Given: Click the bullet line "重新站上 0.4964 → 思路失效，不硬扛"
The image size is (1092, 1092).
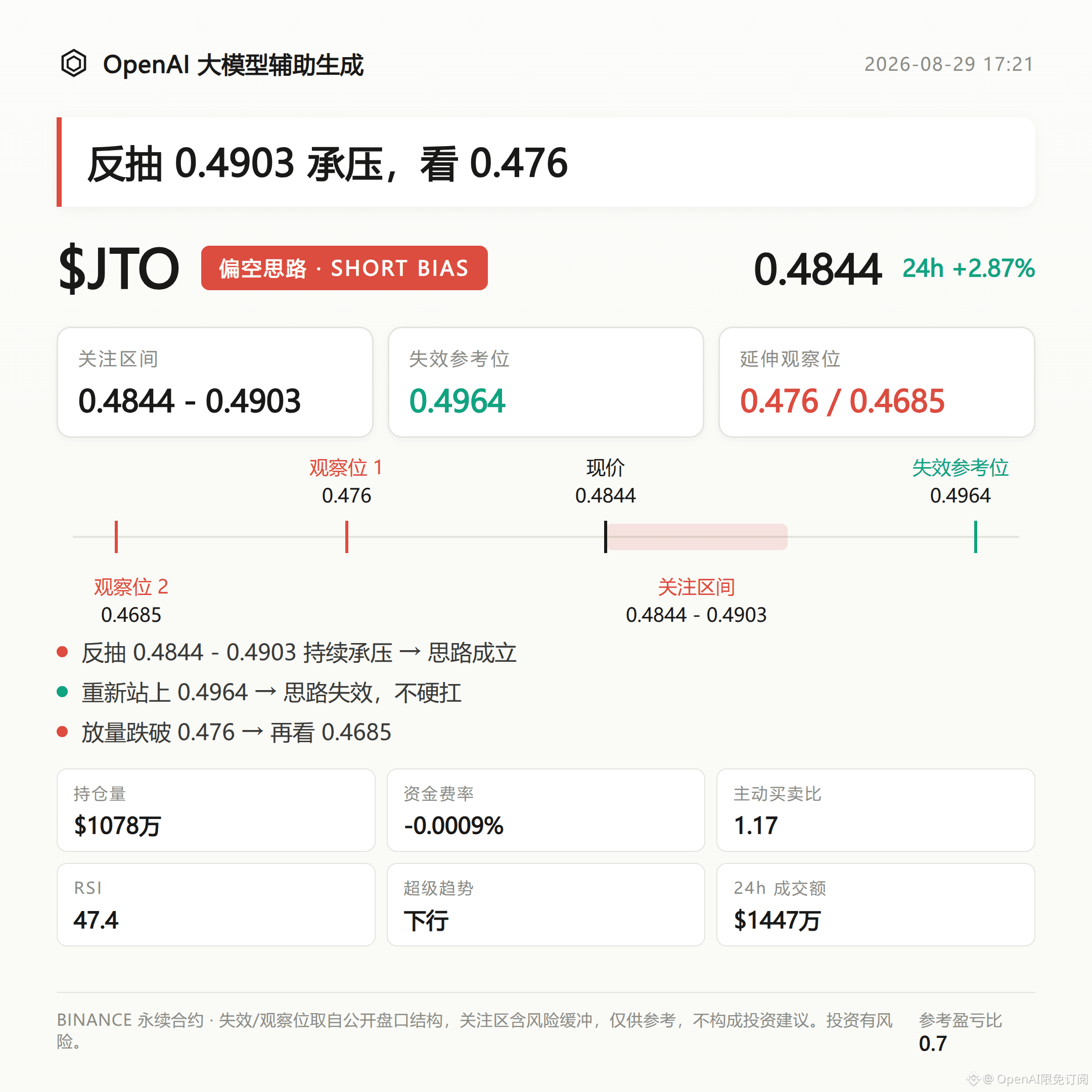Looking at the screenshot, I should coord(271,693).
